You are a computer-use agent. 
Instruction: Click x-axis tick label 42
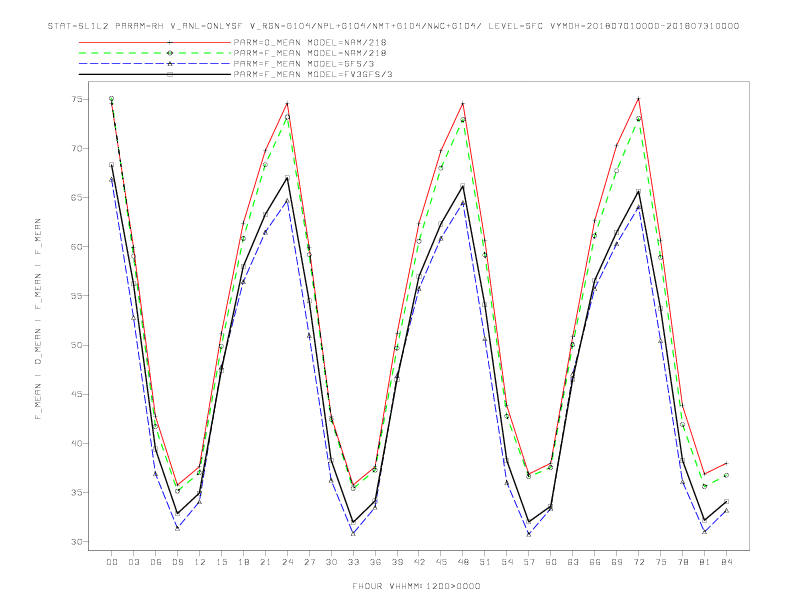[x=419, y=562]
